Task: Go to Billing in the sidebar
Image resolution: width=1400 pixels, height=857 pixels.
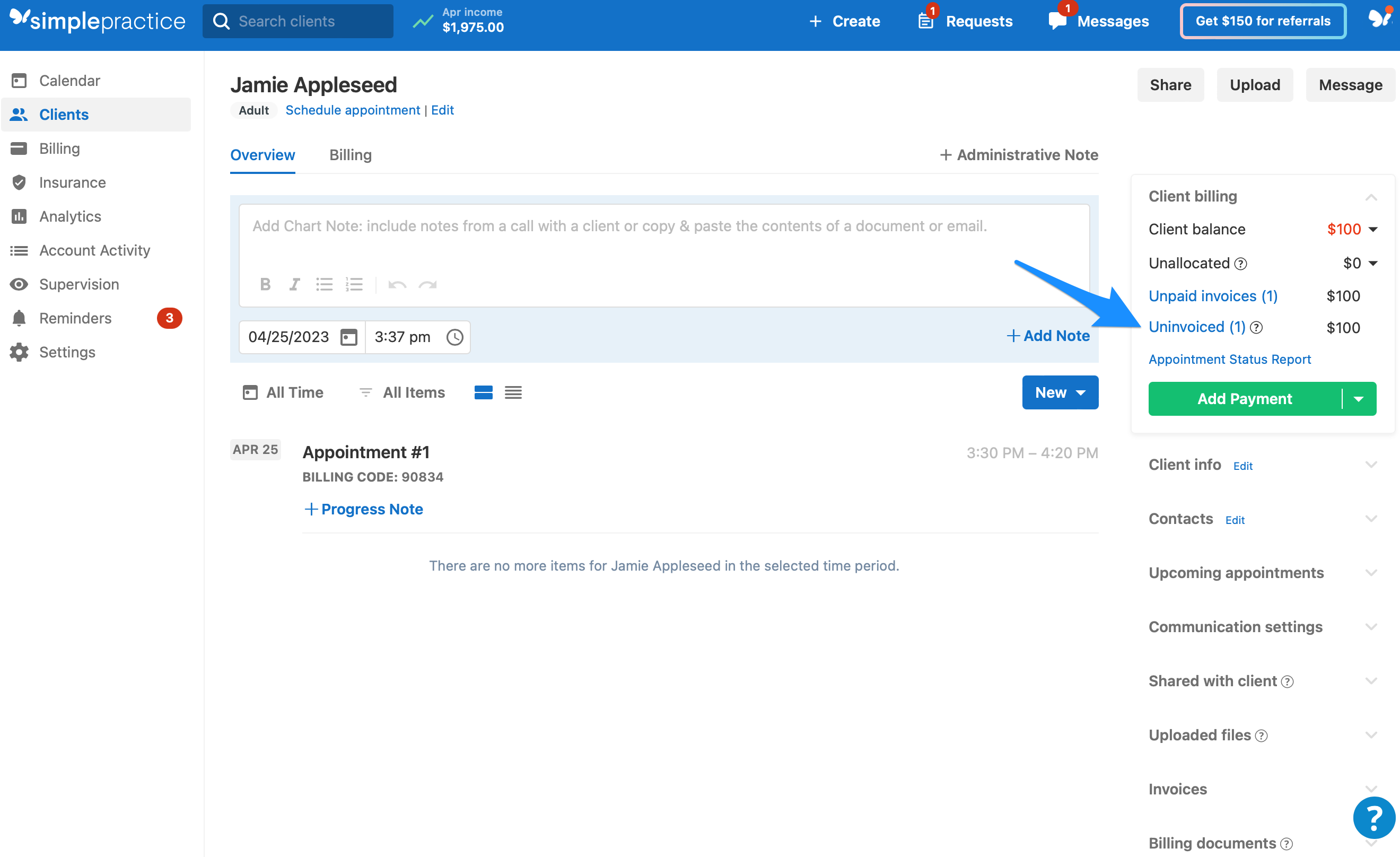Action: pyautogui.click(x=97, y=148)
